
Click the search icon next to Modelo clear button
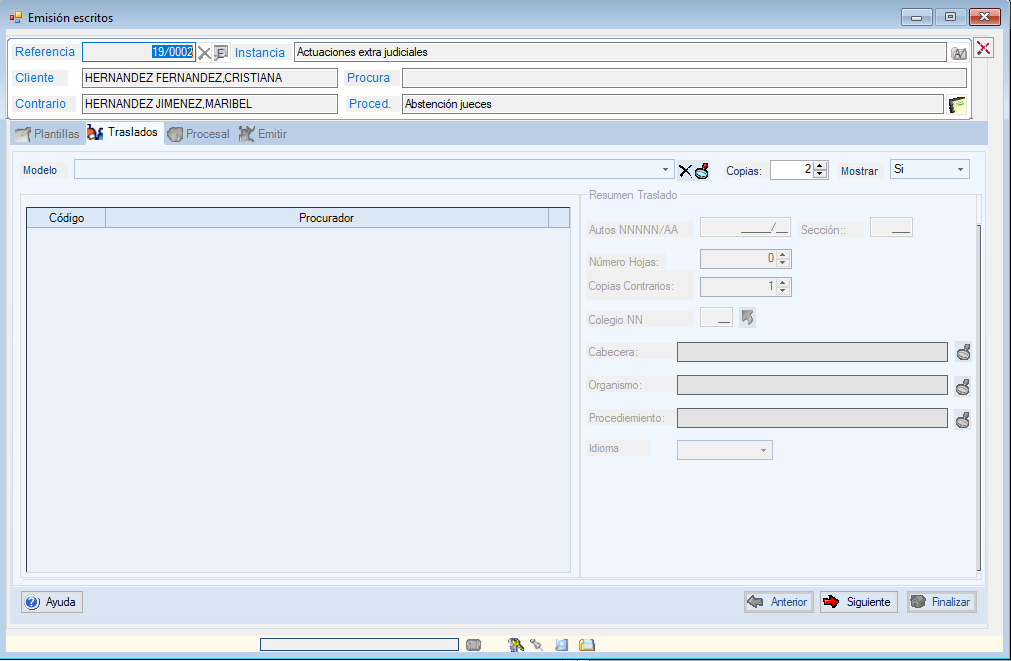click(702, 170)
